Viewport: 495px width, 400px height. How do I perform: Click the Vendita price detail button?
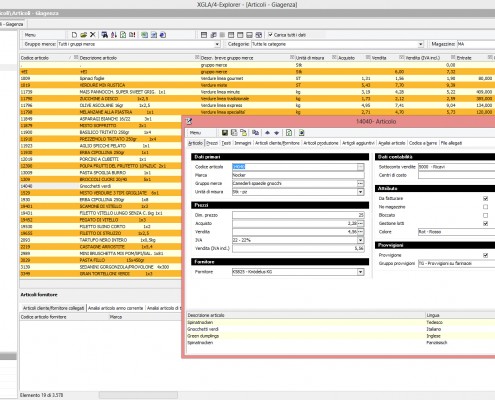pyautogui.click(x=360, y=232)
